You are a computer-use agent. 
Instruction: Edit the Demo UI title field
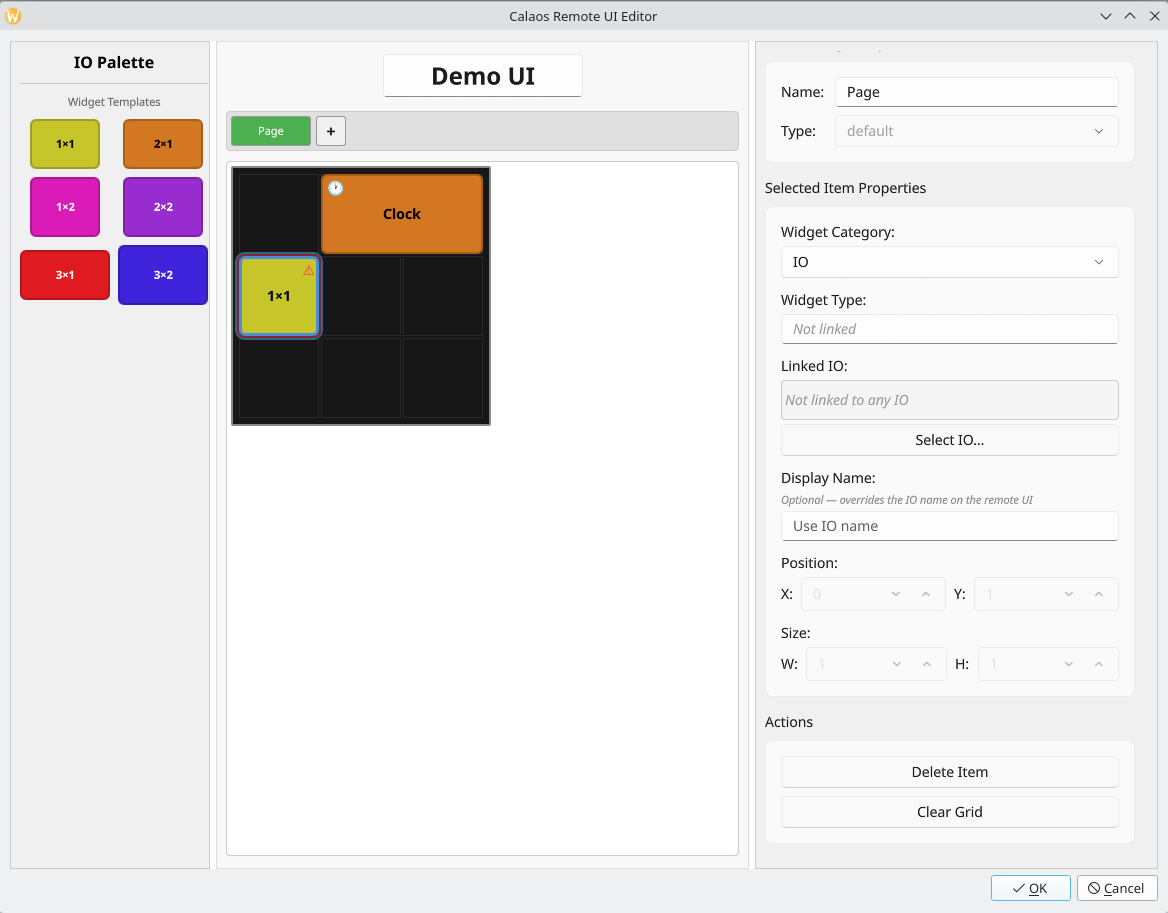click(482, 75)
